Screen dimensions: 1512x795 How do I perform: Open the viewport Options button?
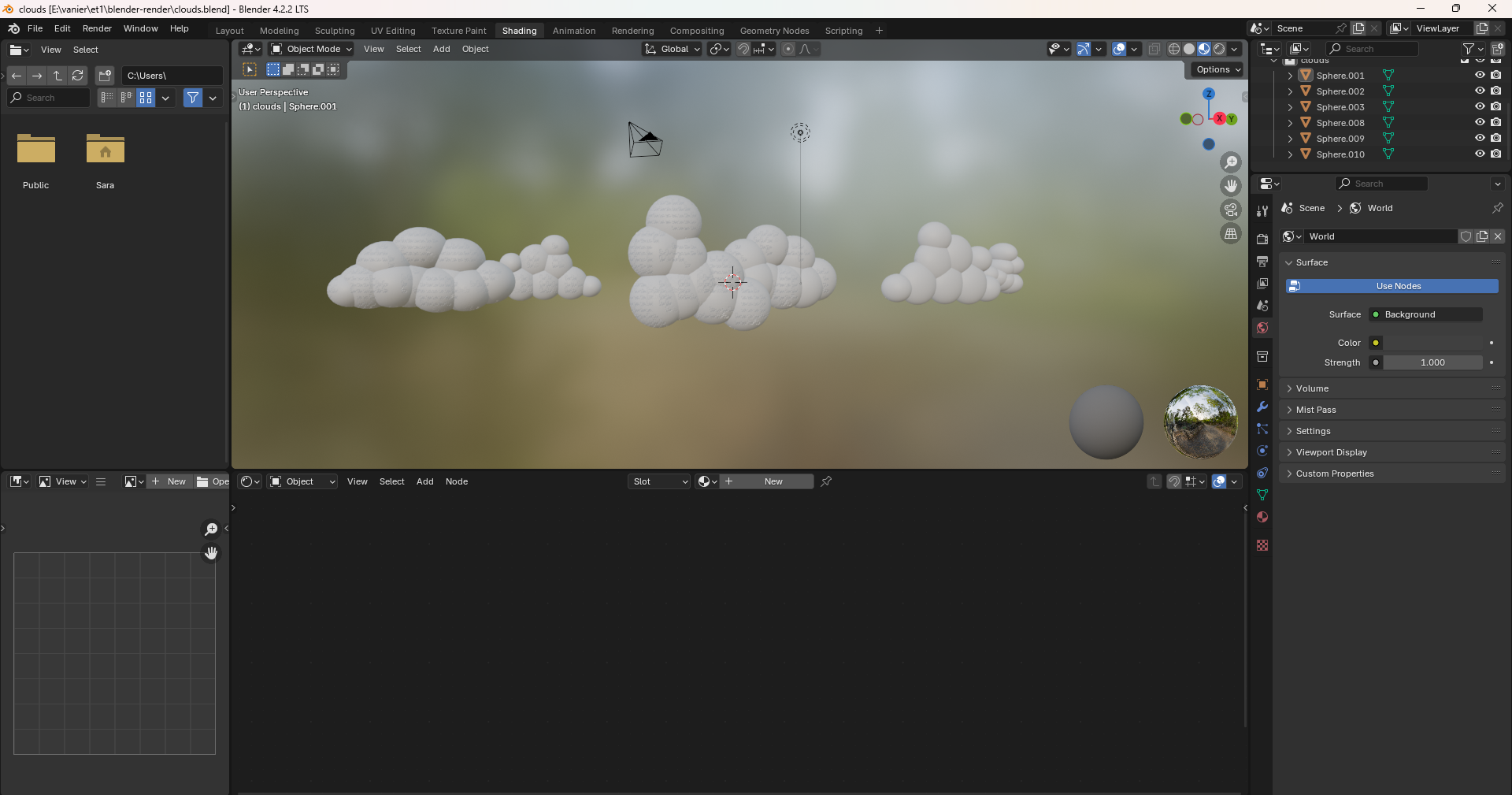[x=1217, y=69]
